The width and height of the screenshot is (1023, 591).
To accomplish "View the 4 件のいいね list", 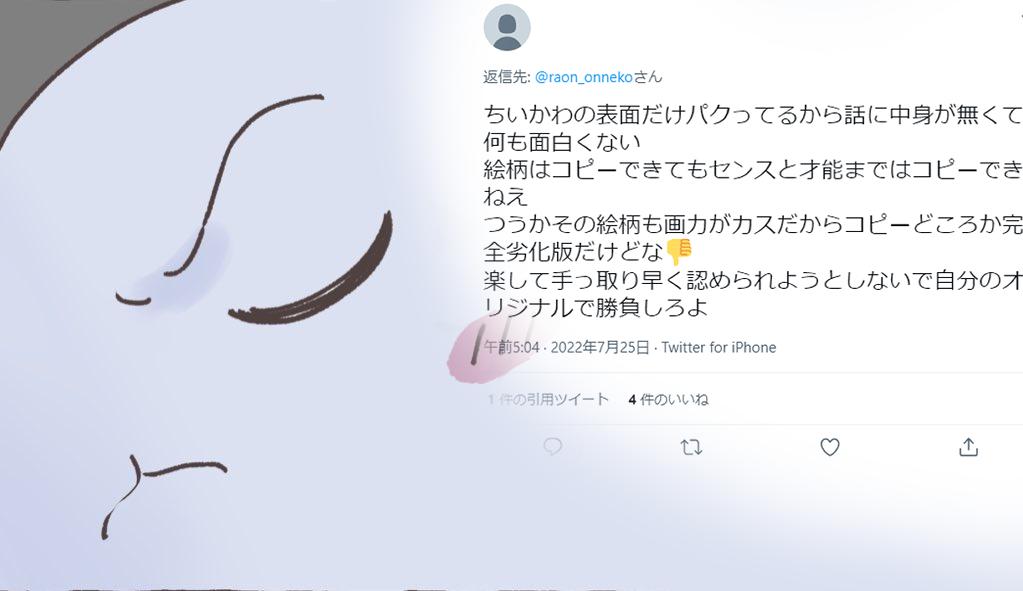I will 668,399.
